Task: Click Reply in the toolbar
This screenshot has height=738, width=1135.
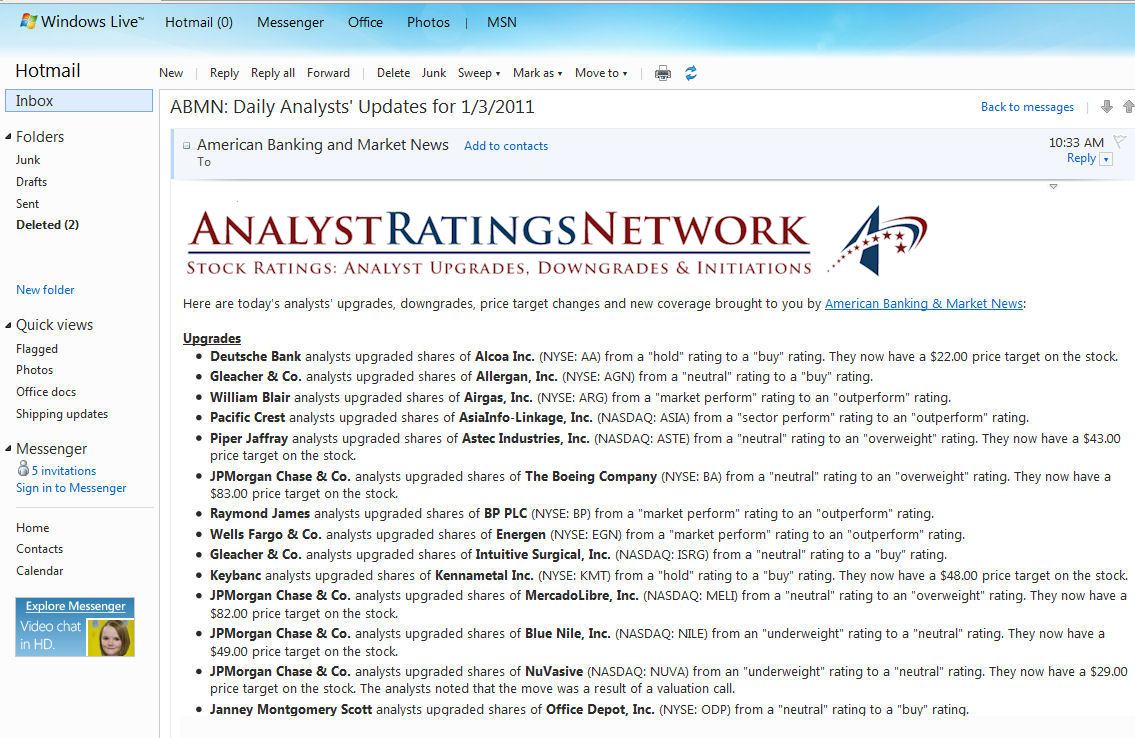Action: click(x=224, y=73)
